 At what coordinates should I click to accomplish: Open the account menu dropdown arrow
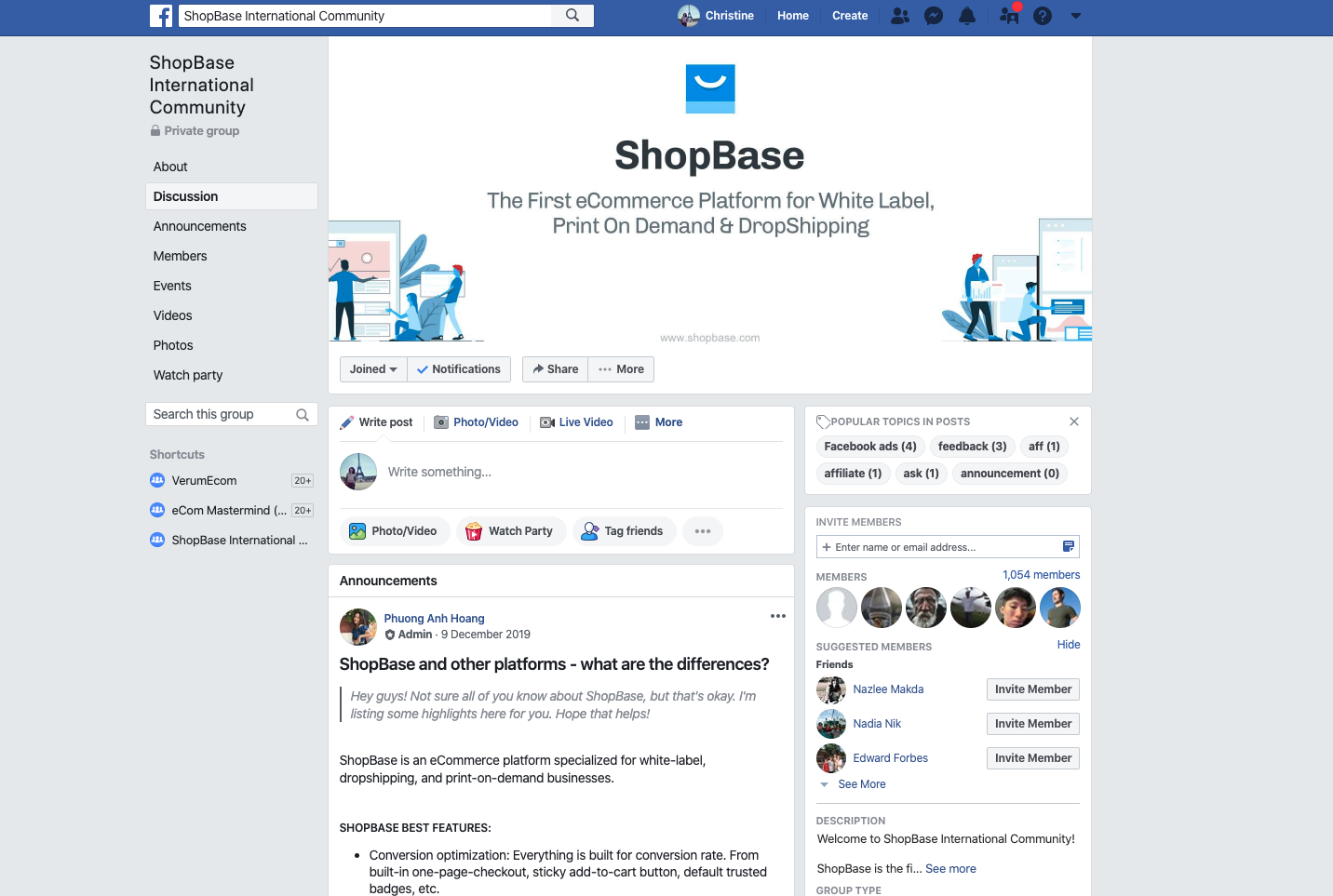[1076, 16]
